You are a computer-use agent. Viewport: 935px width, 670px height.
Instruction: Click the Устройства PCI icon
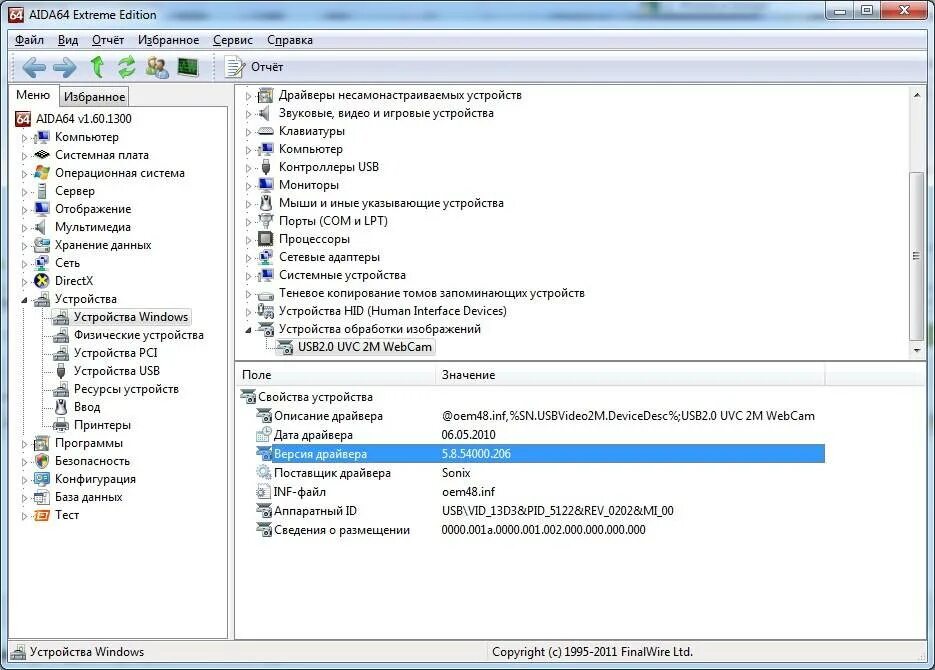pyautogui.click(x=61, y=353)
